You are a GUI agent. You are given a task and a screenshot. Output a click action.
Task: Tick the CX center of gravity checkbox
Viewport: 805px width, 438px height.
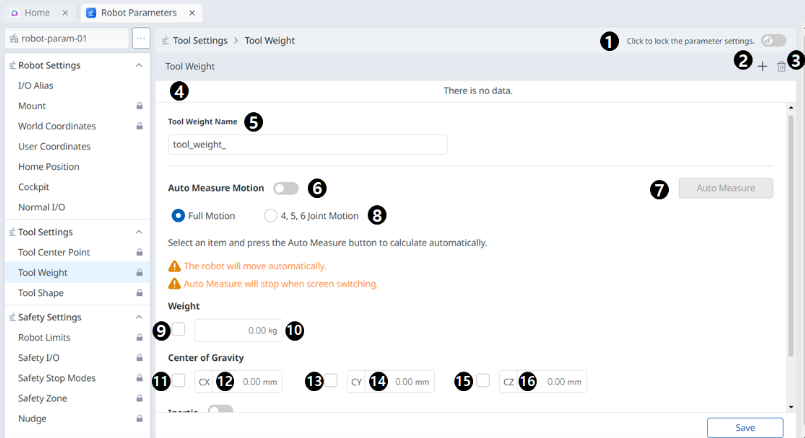tap(178, 380)
